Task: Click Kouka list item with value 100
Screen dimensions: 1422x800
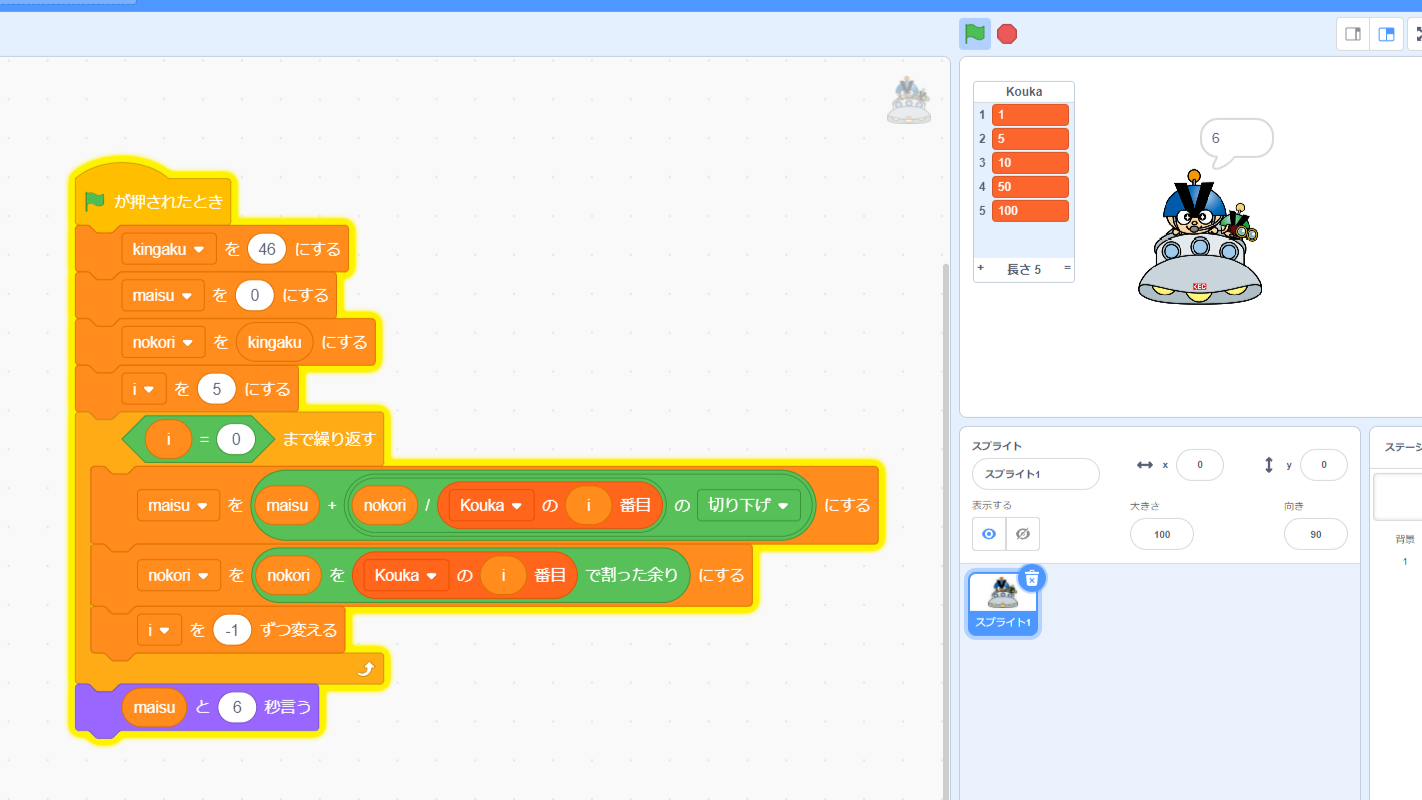Action: pyautogui.click(x=1030, y=211)
